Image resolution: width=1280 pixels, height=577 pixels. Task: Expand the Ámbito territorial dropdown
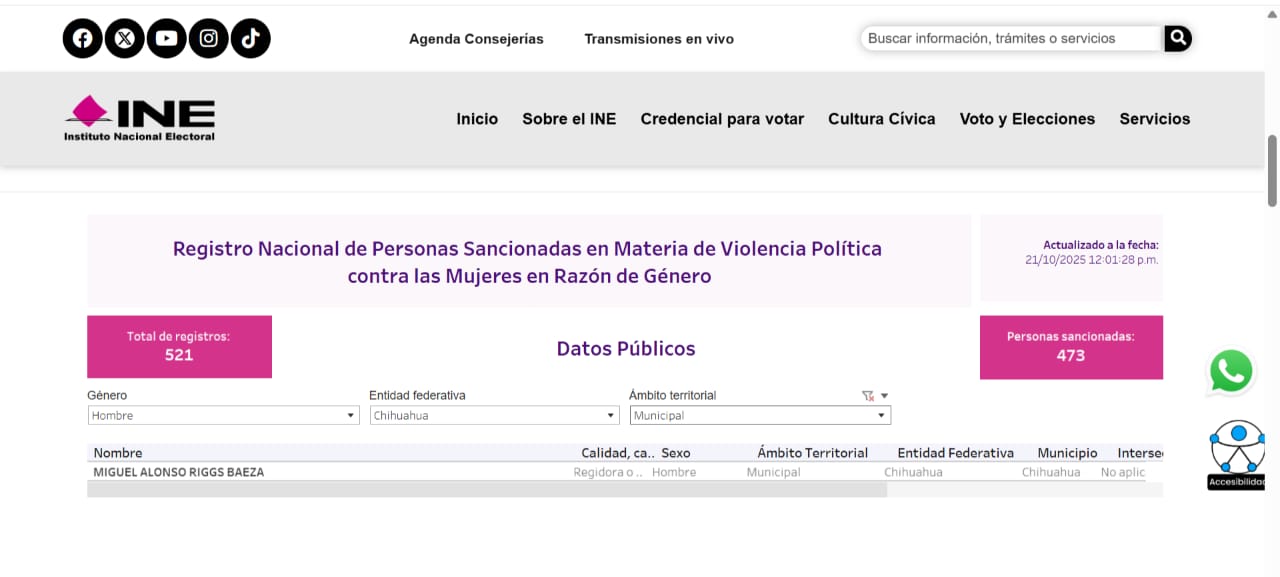881,416
